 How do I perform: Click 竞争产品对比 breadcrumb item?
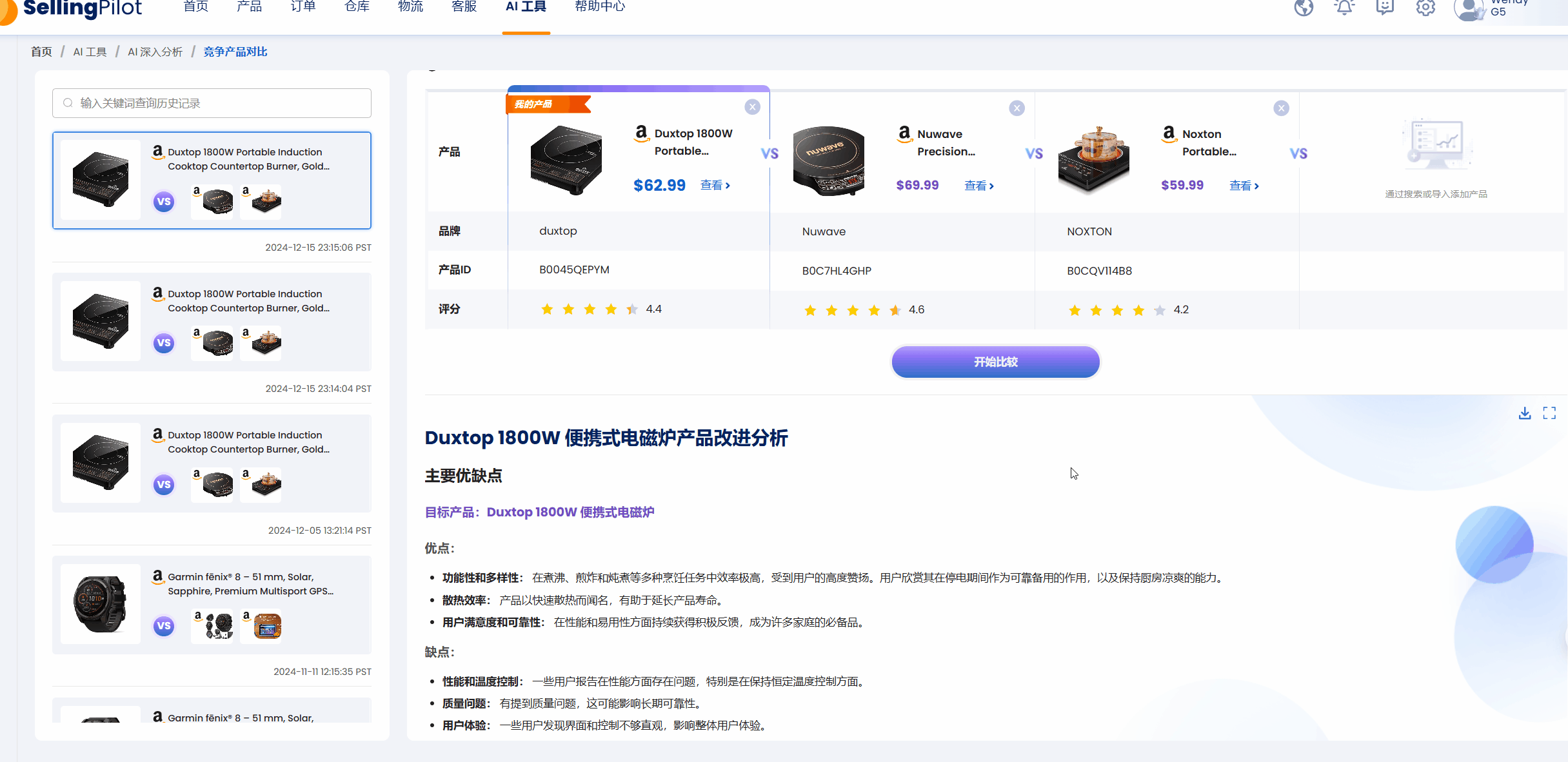click(x=235, y=52)
